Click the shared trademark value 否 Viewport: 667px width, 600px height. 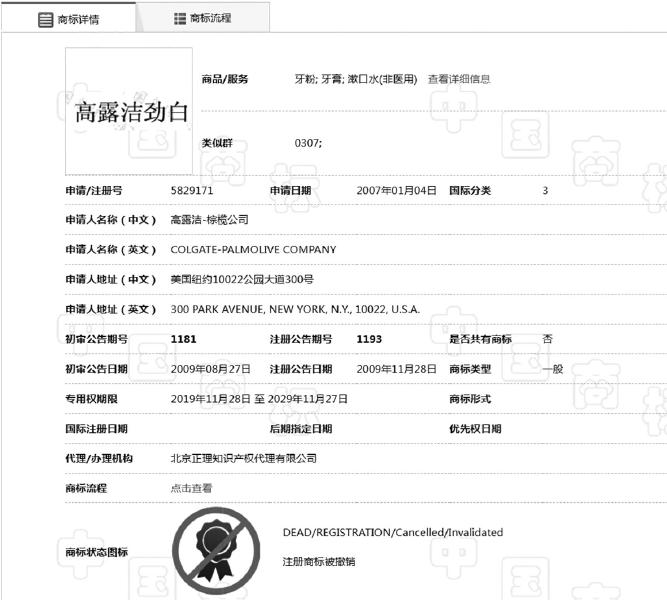click(547, 339)
